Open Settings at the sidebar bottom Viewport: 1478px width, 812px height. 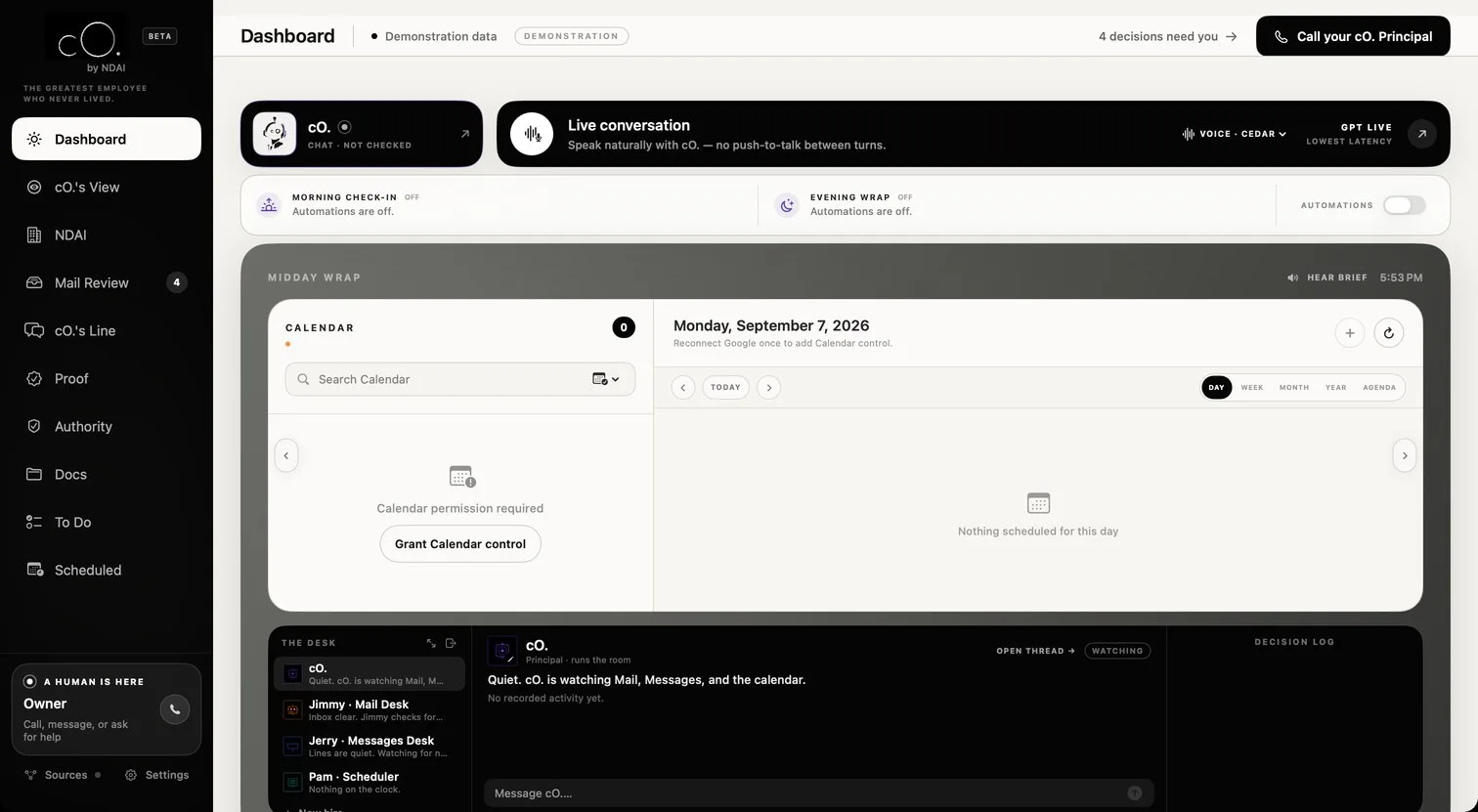[x=157, y=775]
